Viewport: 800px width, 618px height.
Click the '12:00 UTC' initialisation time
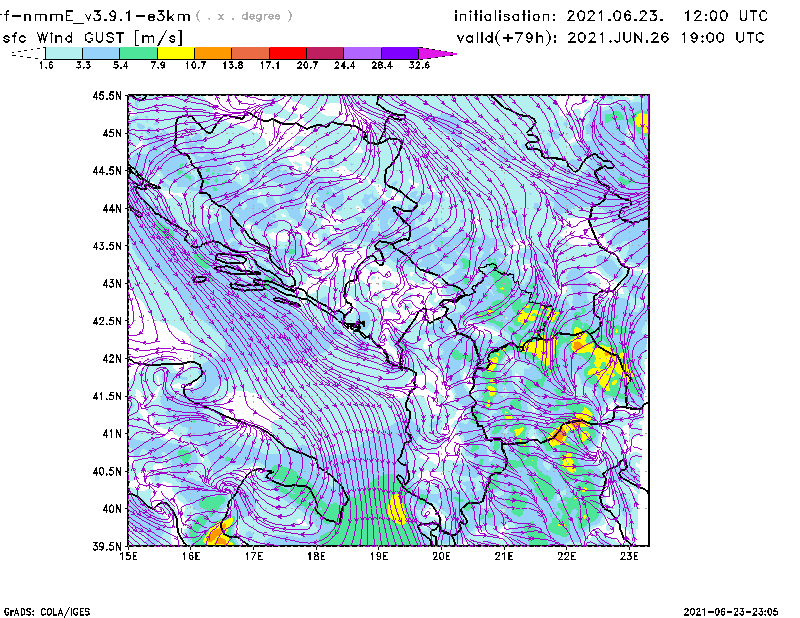[726, 16]
